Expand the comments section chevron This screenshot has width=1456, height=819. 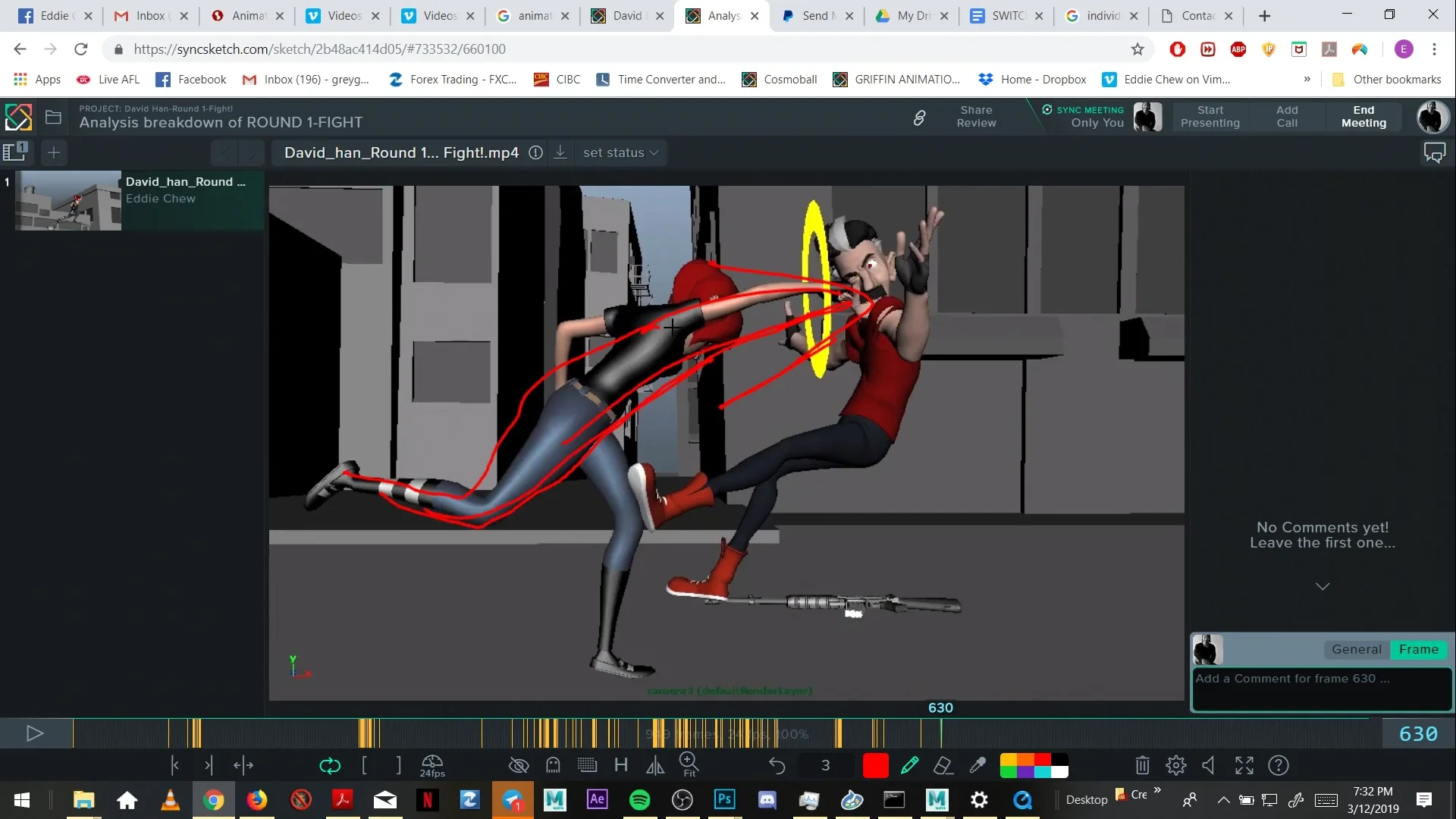[x=1323, y=585]
